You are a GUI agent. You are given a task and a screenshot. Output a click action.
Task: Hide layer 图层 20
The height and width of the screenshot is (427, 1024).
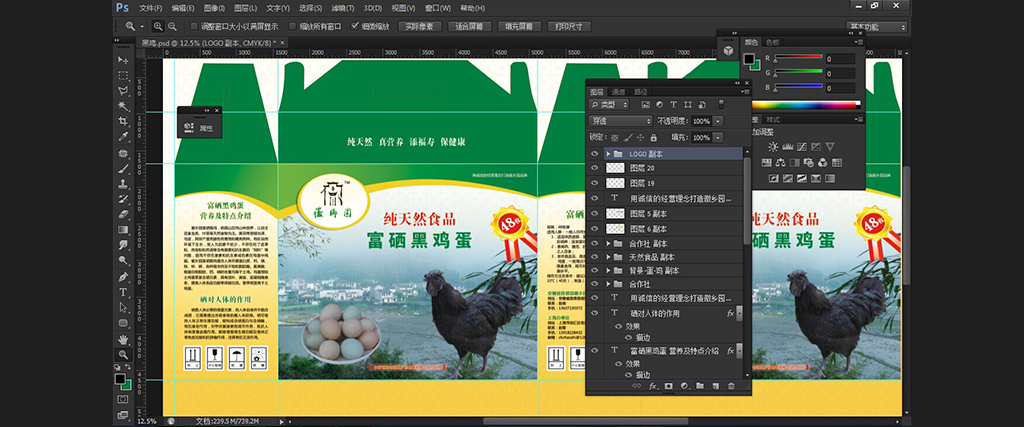click(594, 168)
